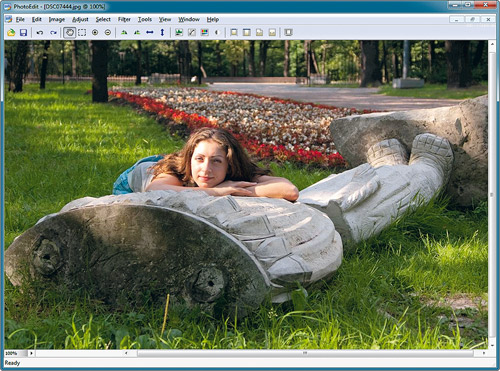Open an image file with the folder icon
This screenshot has height=371, width=500.
[11, 32]
